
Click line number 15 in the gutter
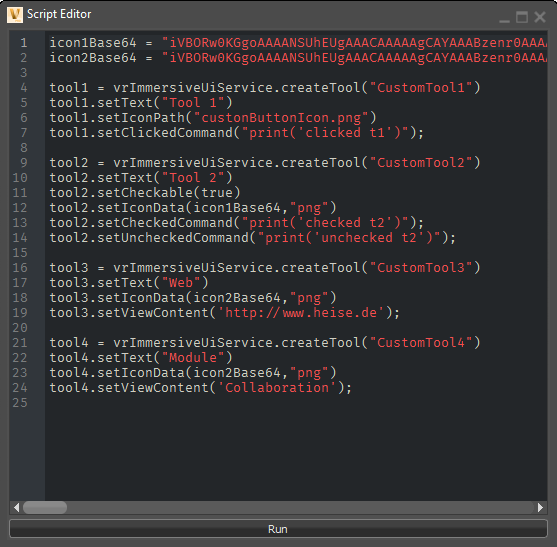(x=20, y=253)
